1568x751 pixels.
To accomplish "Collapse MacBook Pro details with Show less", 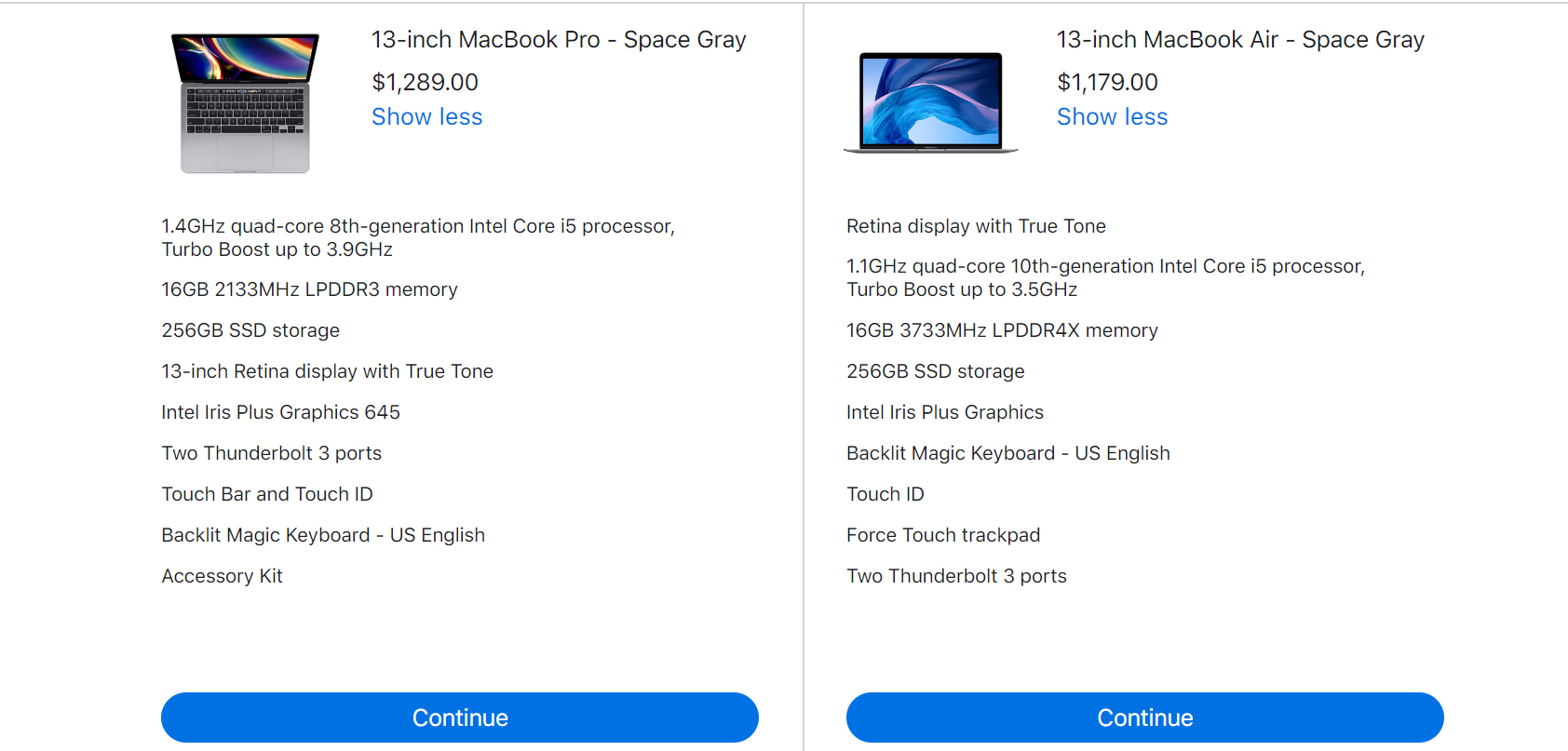I will 427,116.
